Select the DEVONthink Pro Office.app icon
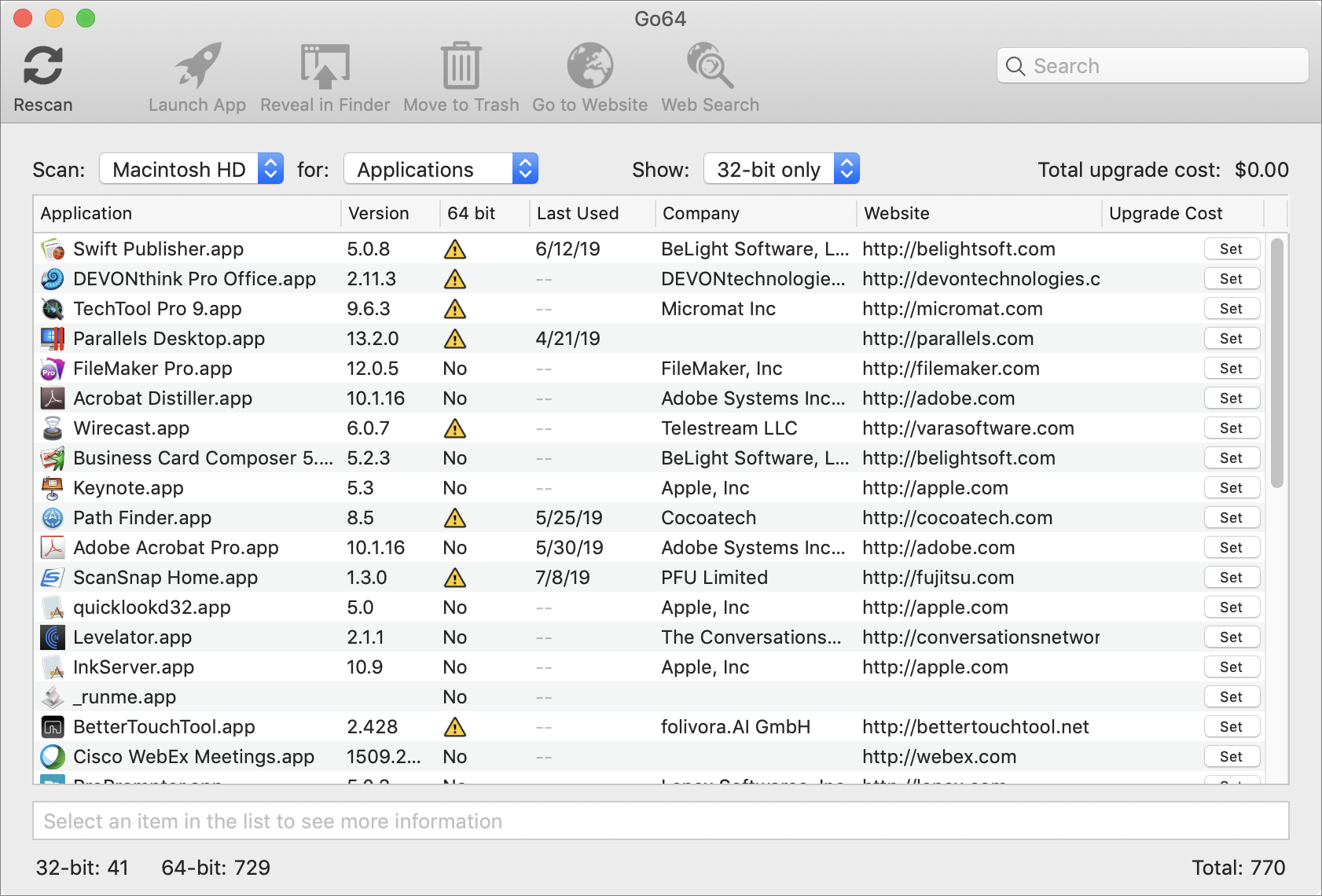The image size is (1322, 896). [x=53, y=279]
